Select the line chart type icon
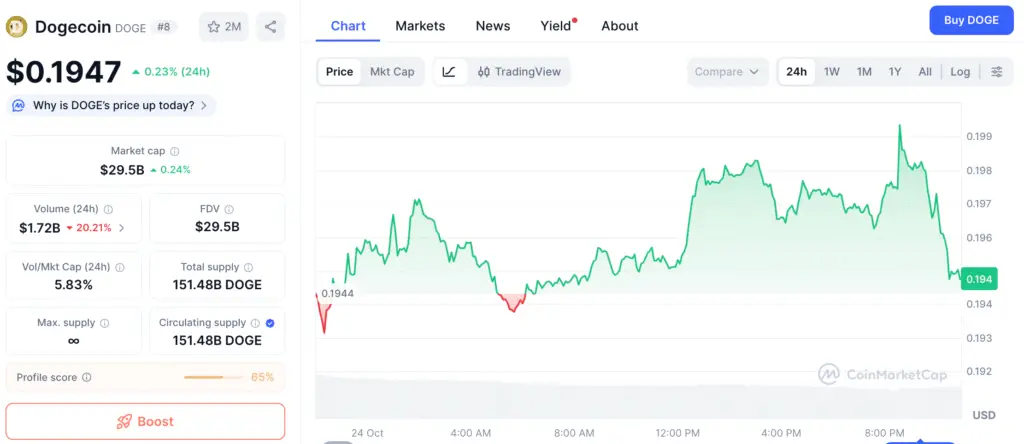The width and height of the screenshot is (1024, 444). pos(450,72)
